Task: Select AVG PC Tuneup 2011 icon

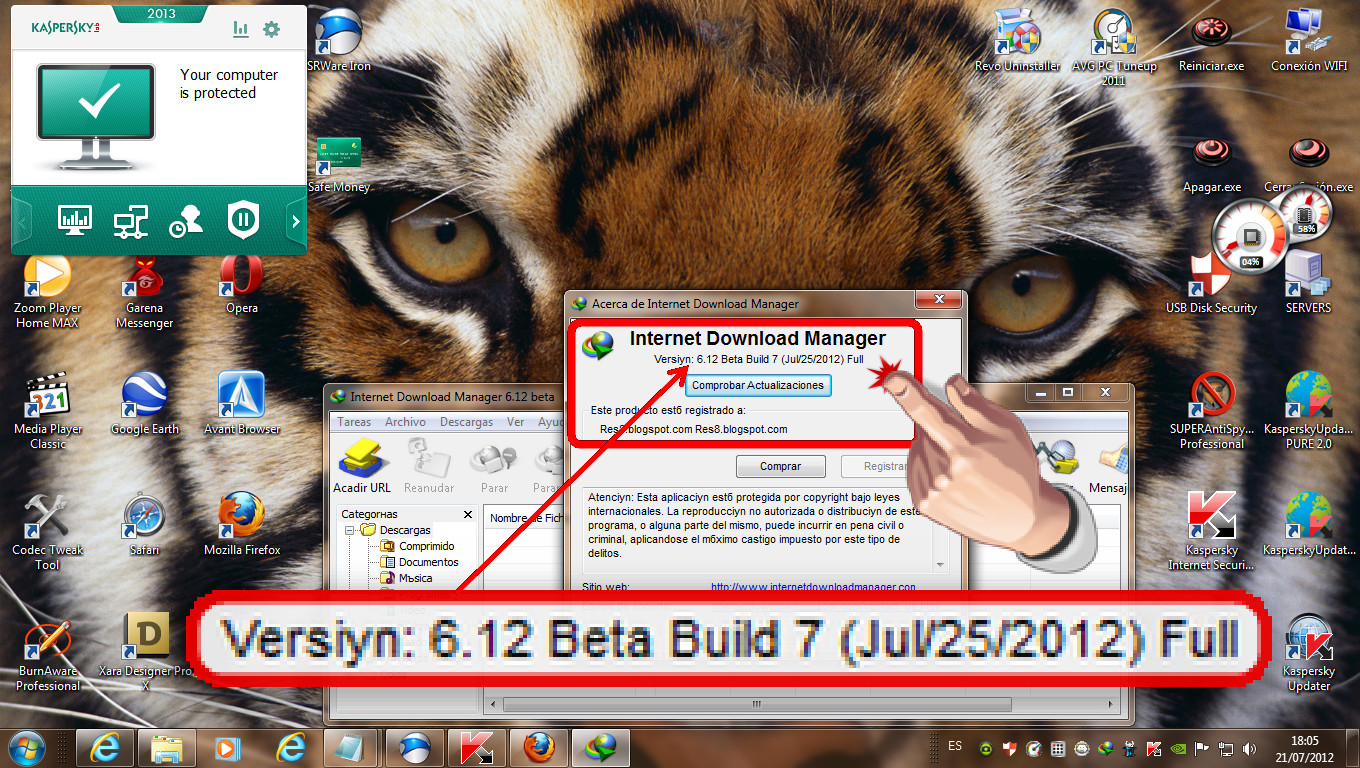Action: coord(1113,47)
